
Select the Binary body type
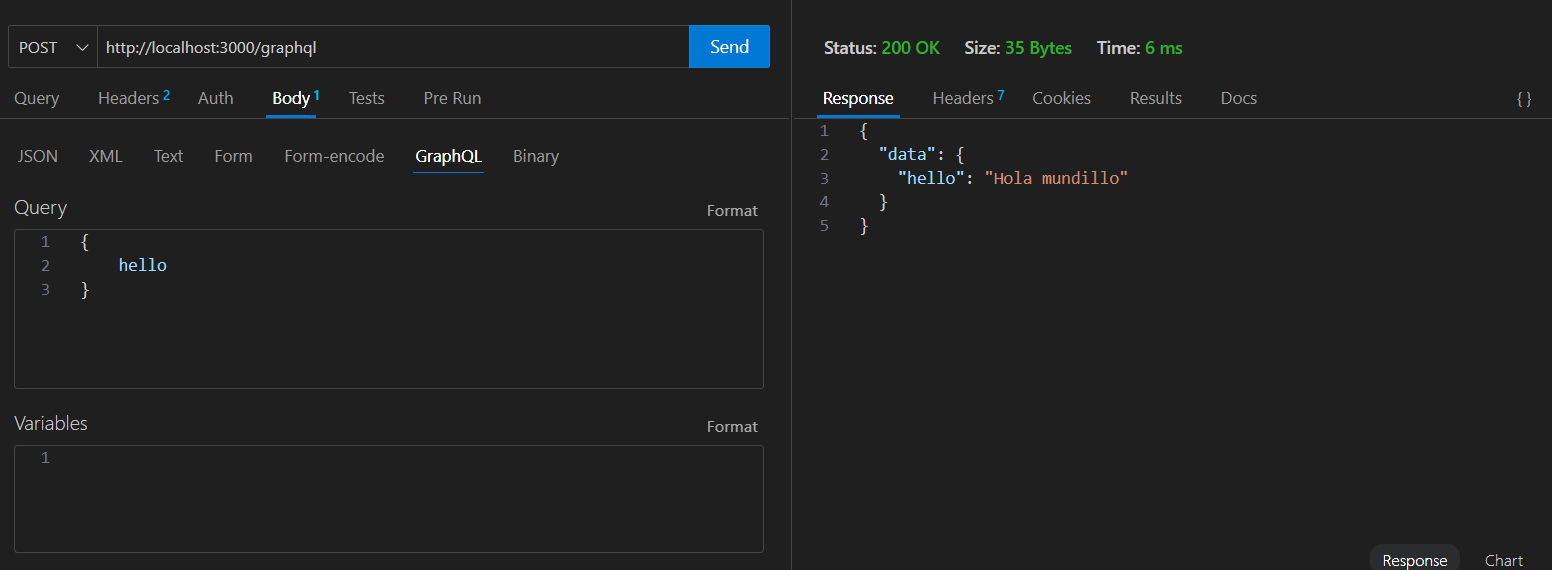tap(535, 156)
